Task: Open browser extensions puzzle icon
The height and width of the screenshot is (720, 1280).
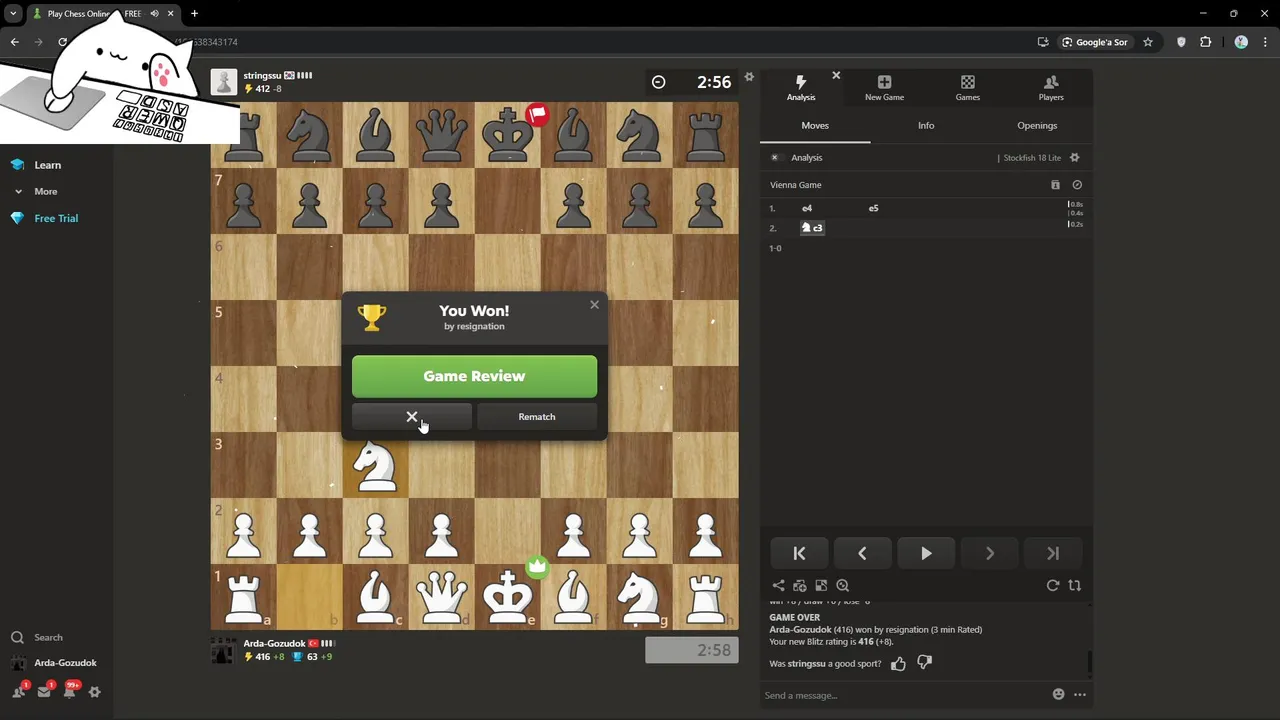Action: (1205, 42)
